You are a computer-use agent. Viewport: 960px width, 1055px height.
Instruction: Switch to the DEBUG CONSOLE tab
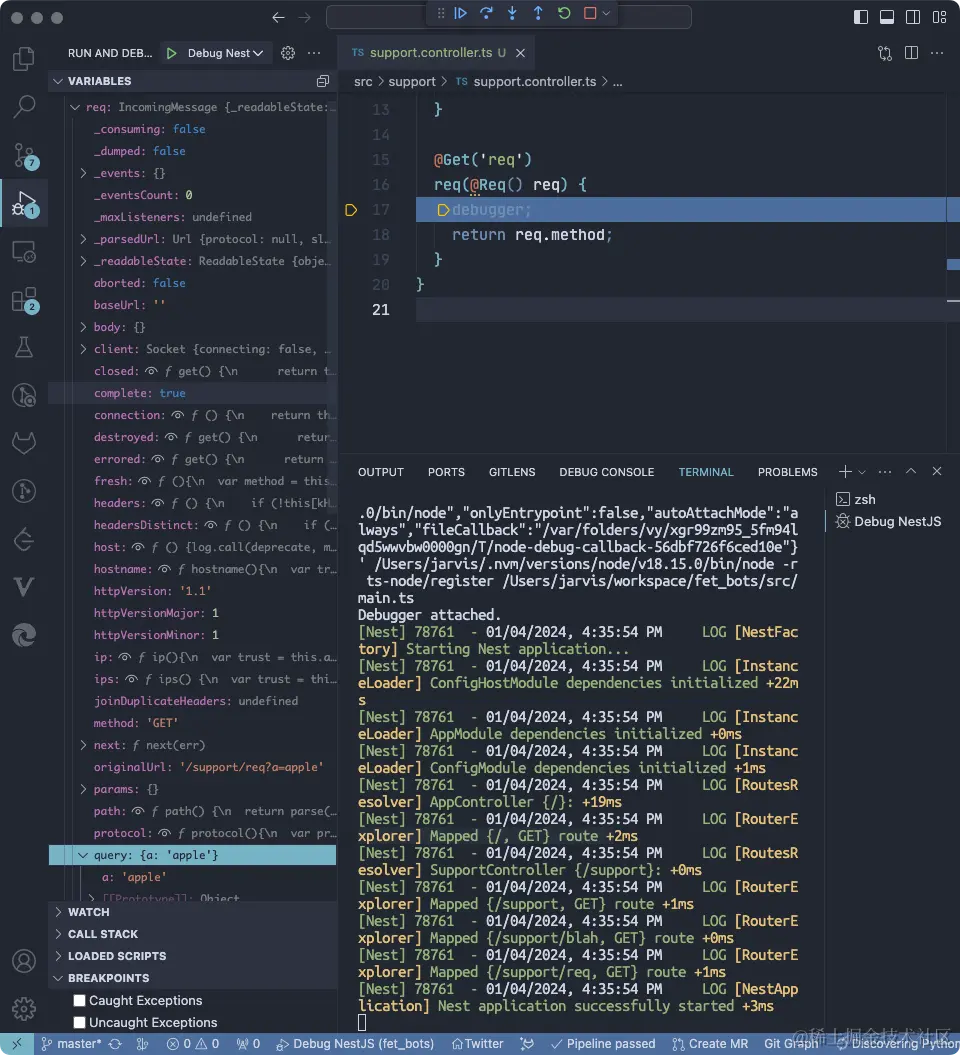[606, 472]
